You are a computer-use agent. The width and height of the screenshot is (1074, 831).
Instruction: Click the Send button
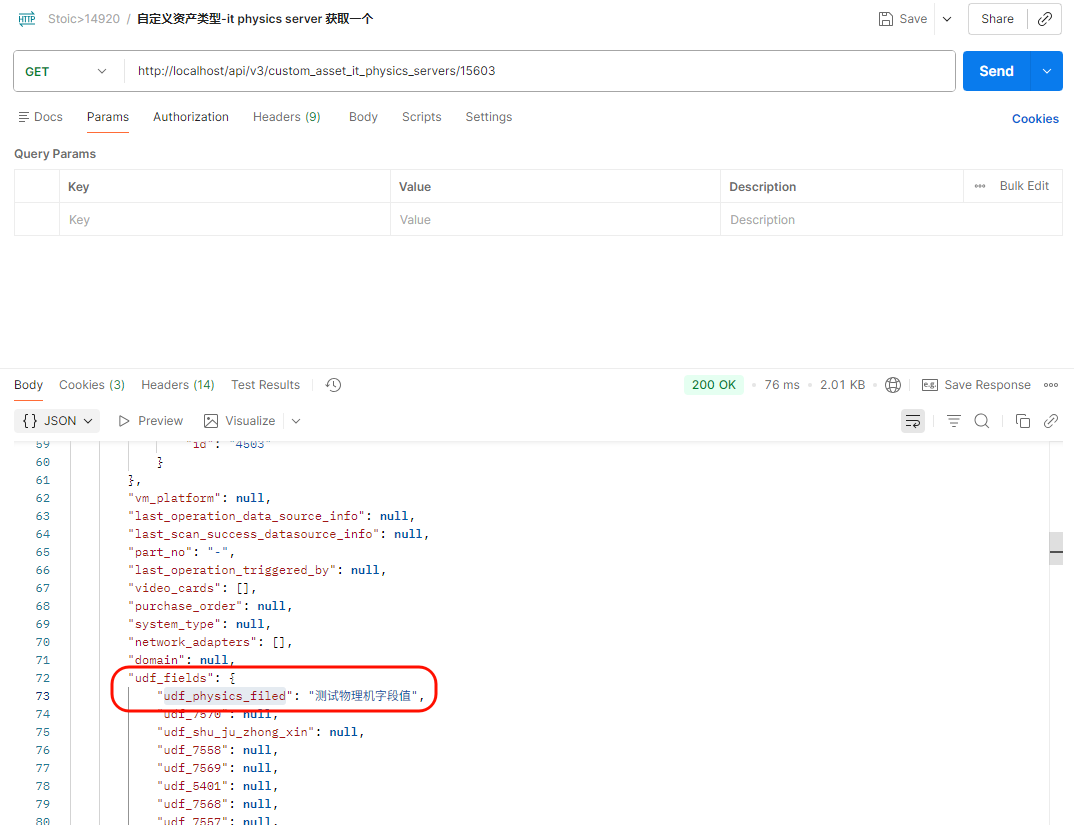coord(996,71)
